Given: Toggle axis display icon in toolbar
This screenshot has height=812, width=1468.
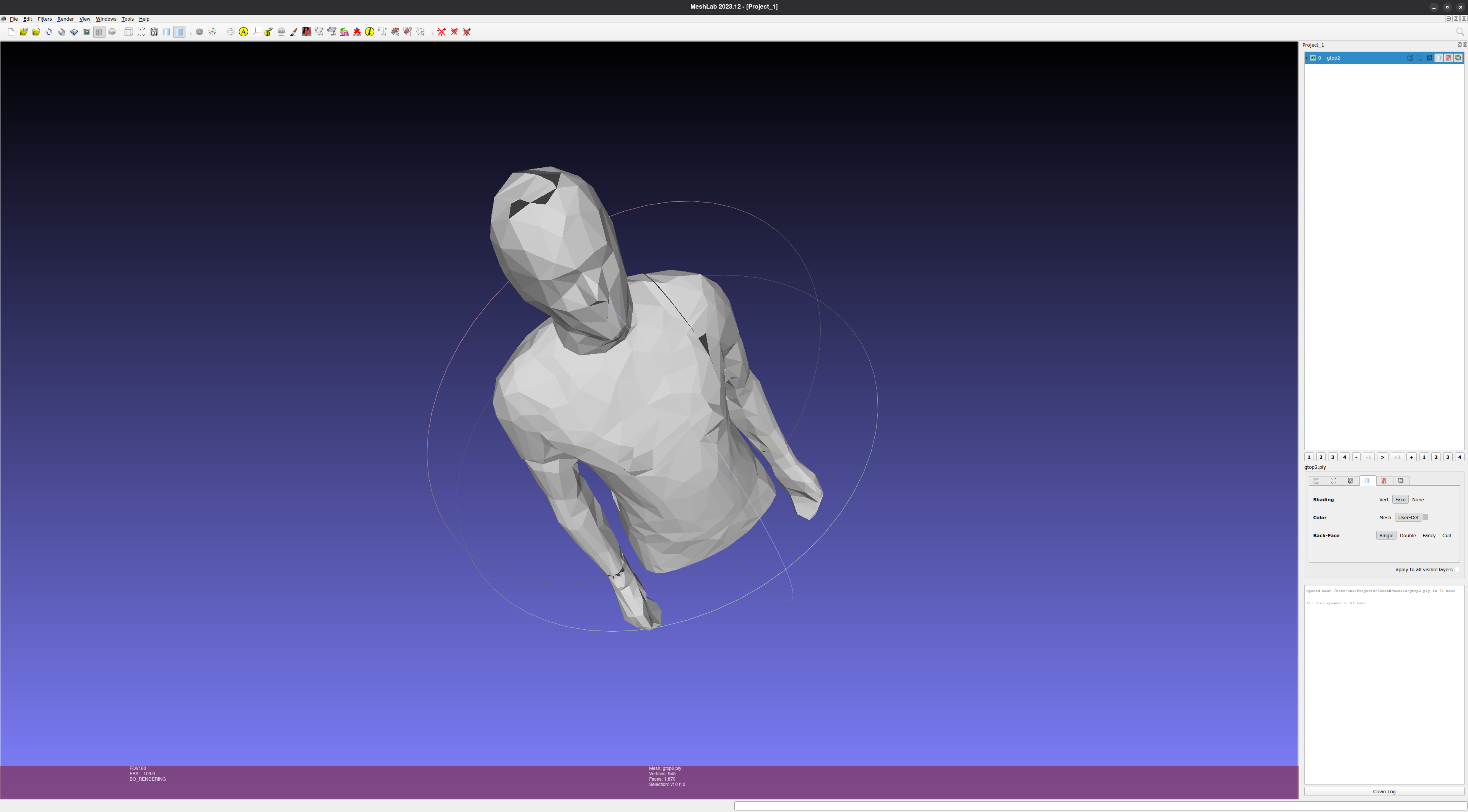Looking at the screenshot, I should pos(212,32).
